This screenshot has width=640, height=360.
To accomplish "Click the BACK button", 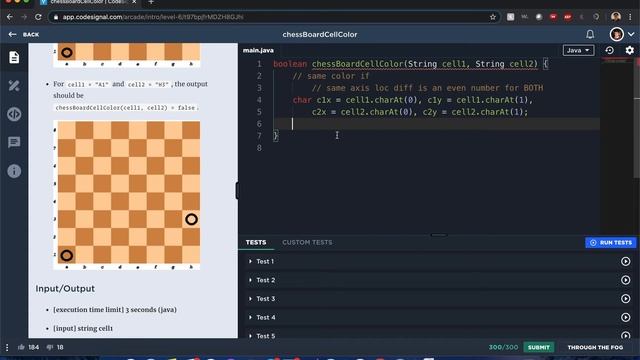I will pos(24,35).
